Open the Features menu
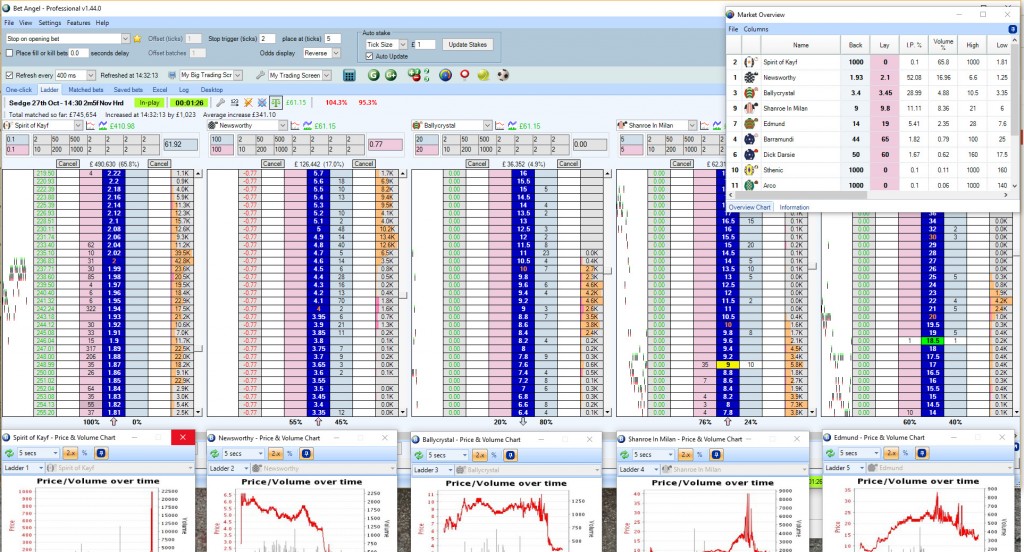 point(78,22)
